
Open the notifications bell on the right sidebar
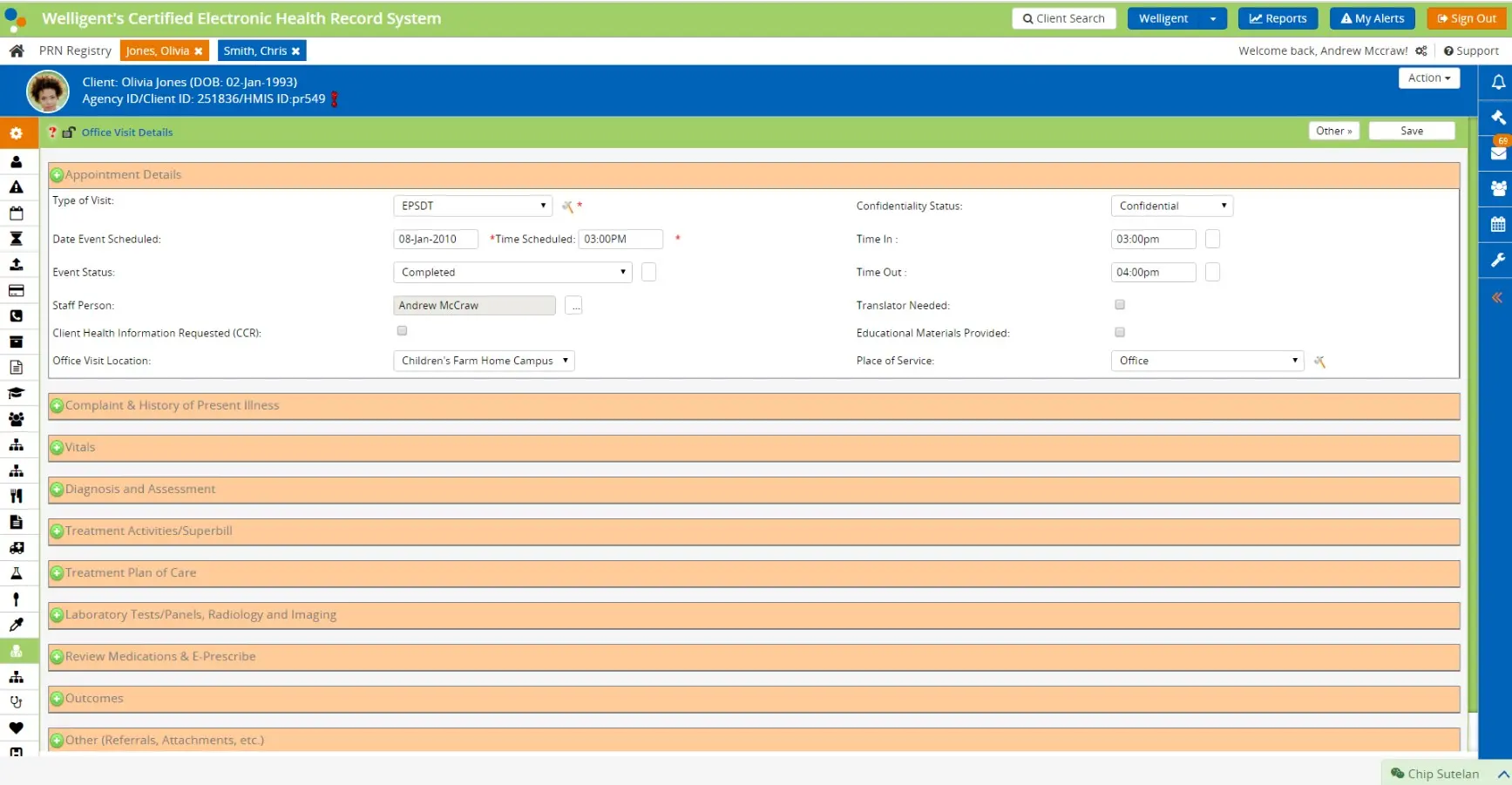1498,82
